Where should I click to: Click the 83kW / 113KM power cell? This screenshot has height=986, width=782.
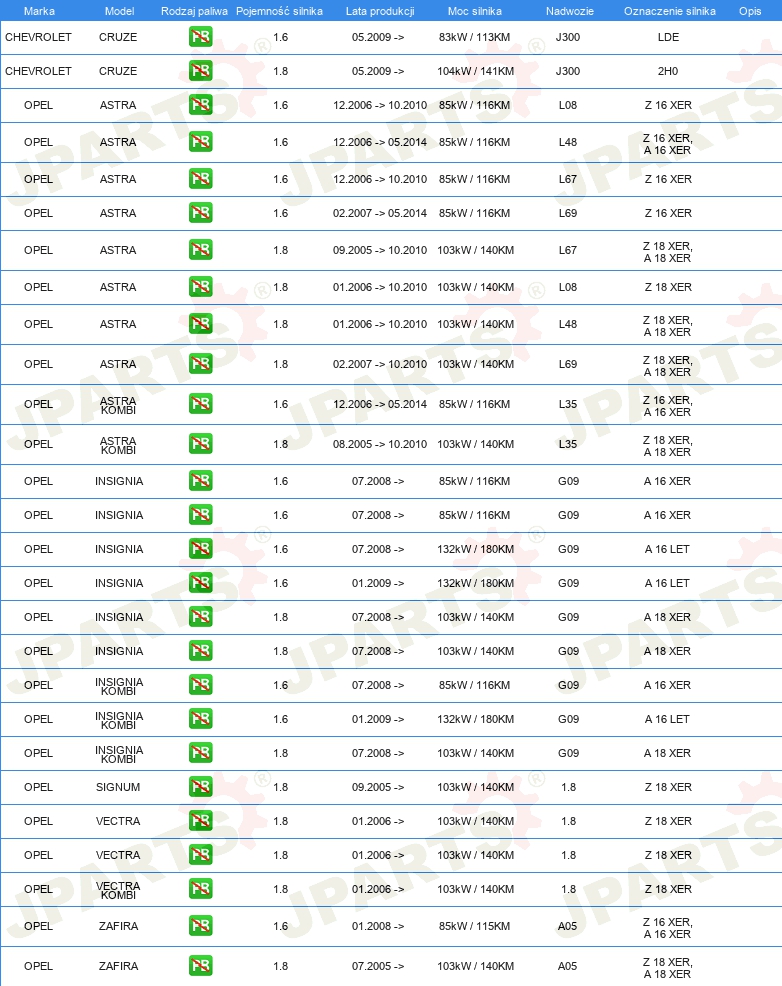pos(475,37)
